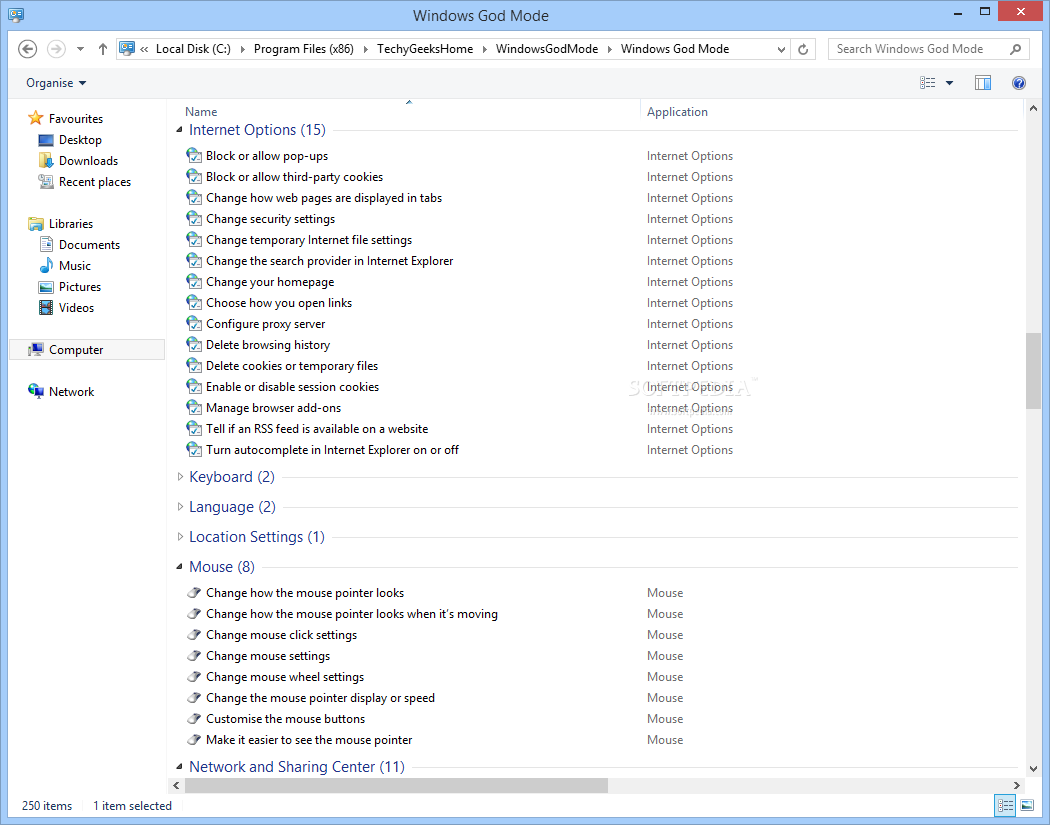Sort by the Application column header
This screenshot has width=1050, height=825.
pos(677,112)
